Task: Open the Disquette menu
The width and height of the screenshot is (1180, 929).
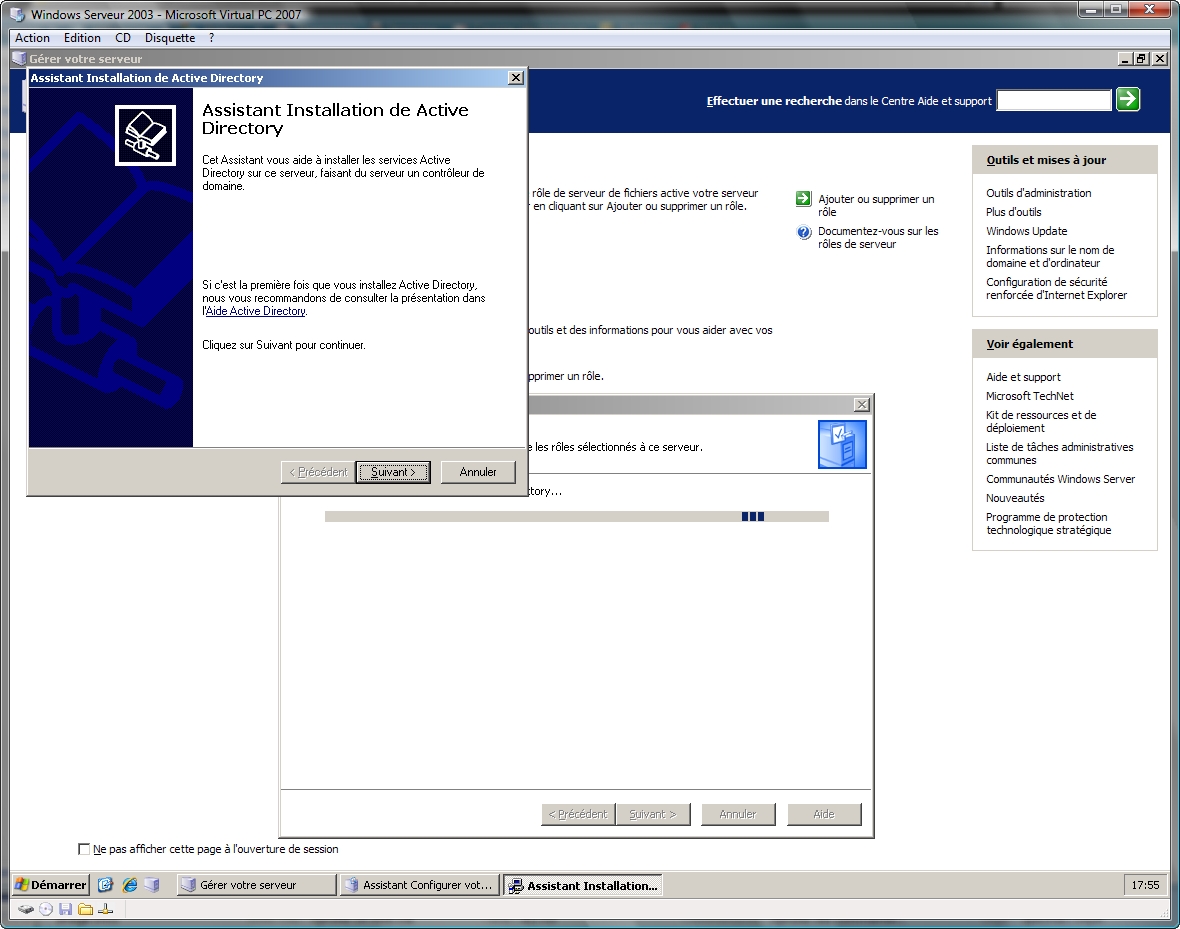Action: (x=170, y=38)
